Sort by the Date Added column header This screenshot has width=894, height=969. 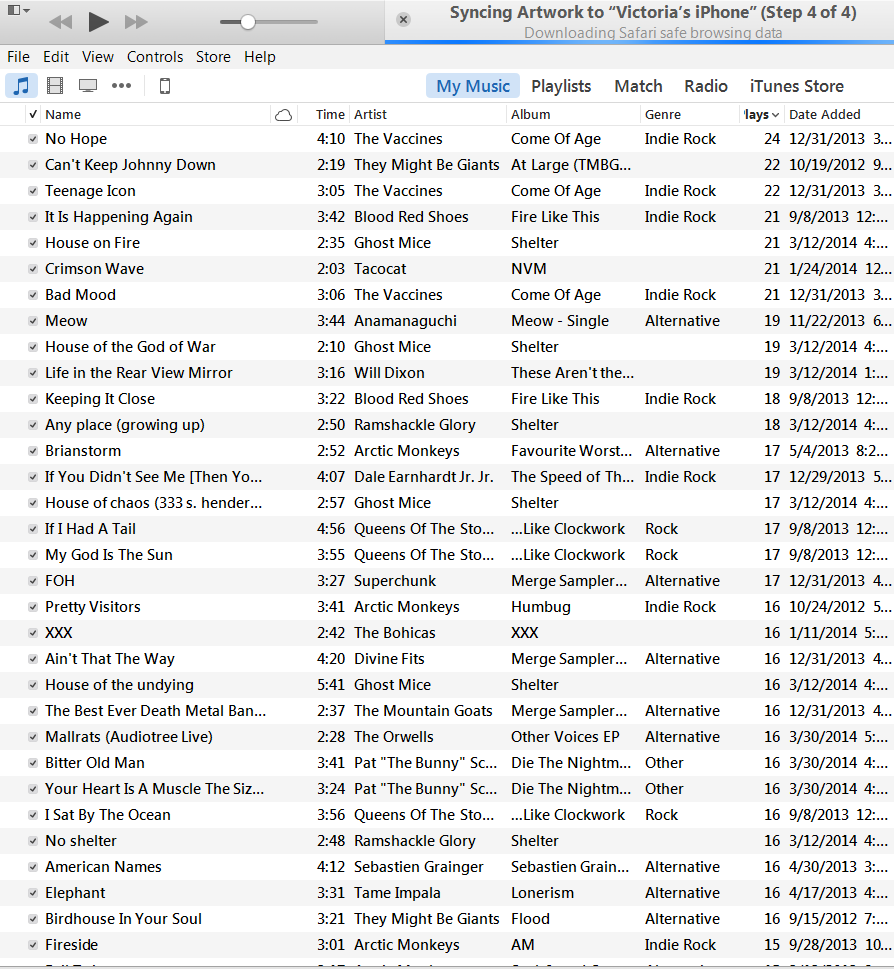825,114
